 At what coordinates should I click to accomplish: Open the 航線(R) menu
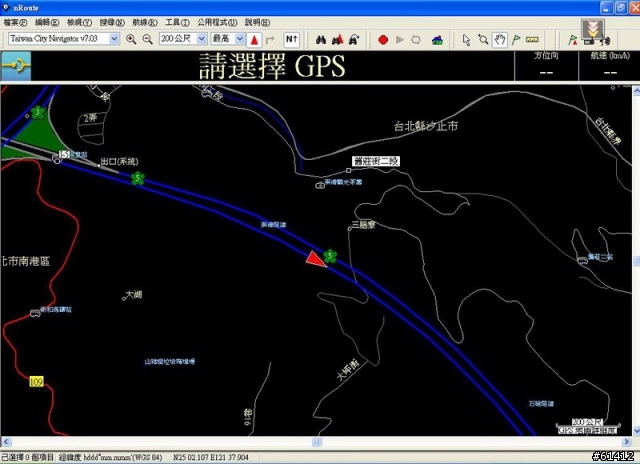pos(144,22)
